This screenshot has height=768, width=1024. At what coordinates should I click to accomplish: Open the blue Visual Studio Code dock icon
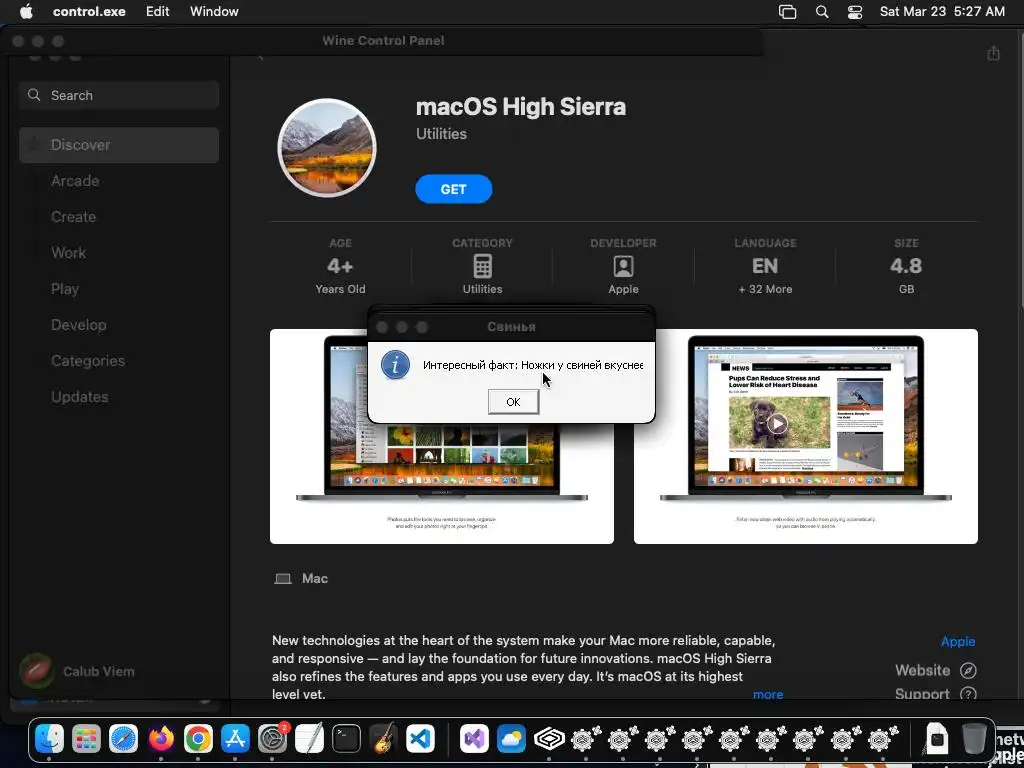tap(421, 739)
